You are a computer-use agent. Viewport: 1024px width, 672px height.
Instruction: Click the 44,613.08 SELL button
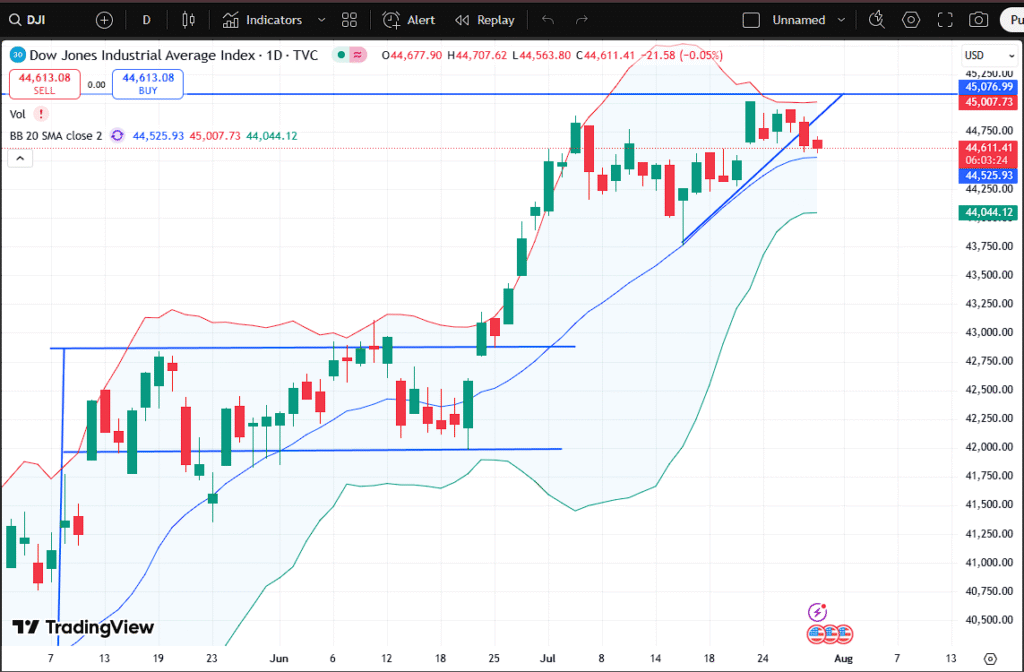pos(44,84)
